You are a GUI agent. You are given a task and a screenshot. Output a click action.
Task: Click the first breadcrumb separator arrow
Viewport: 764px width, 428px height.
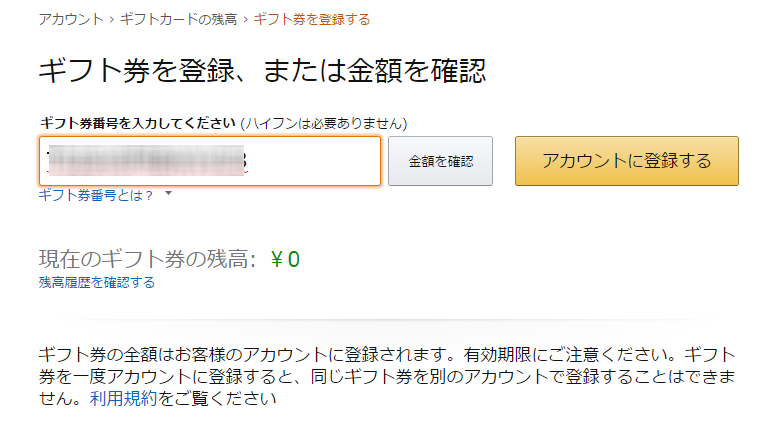(111, 18)
